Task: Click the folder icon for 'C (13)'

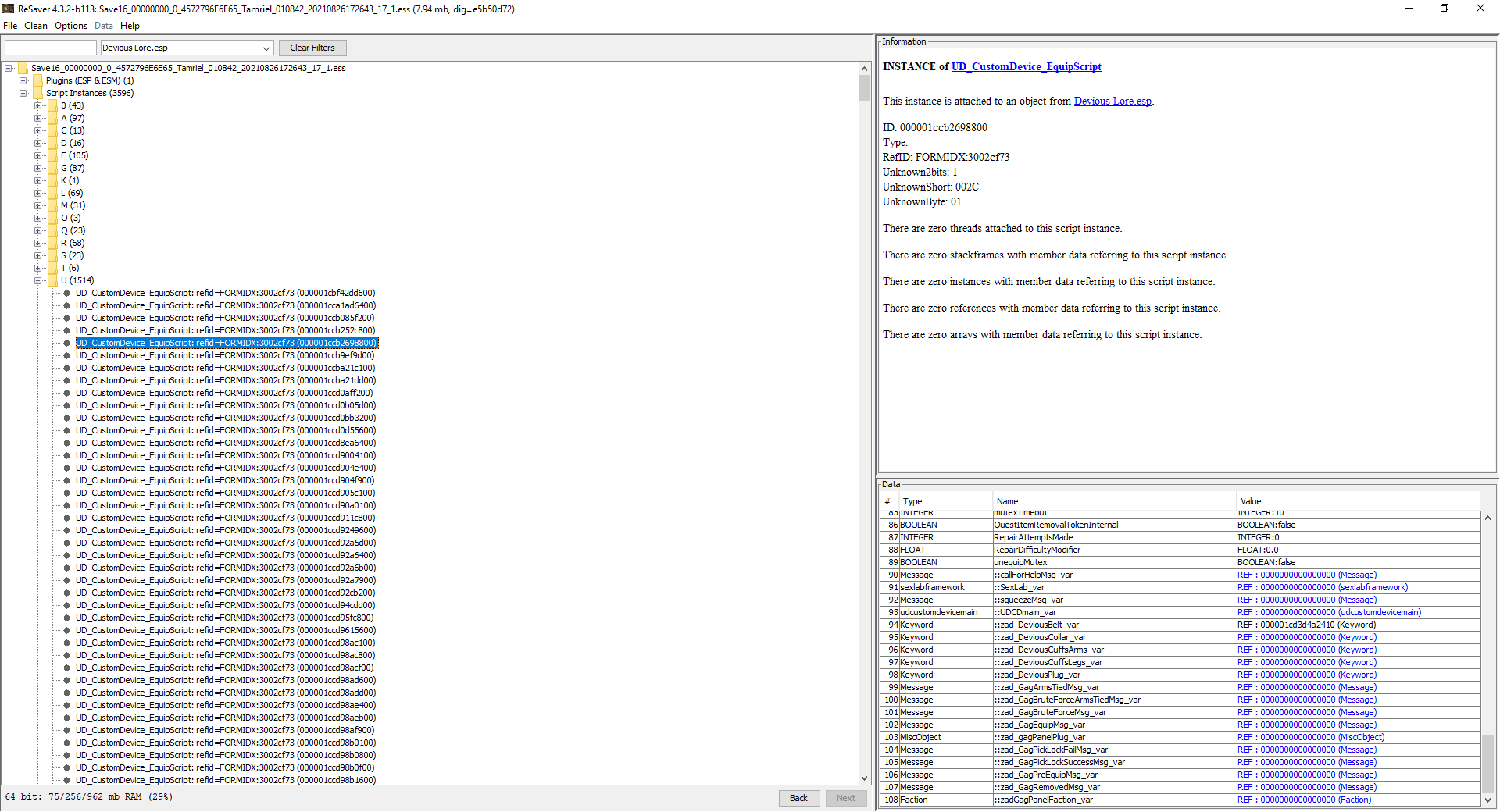Action: coord(52,130)
